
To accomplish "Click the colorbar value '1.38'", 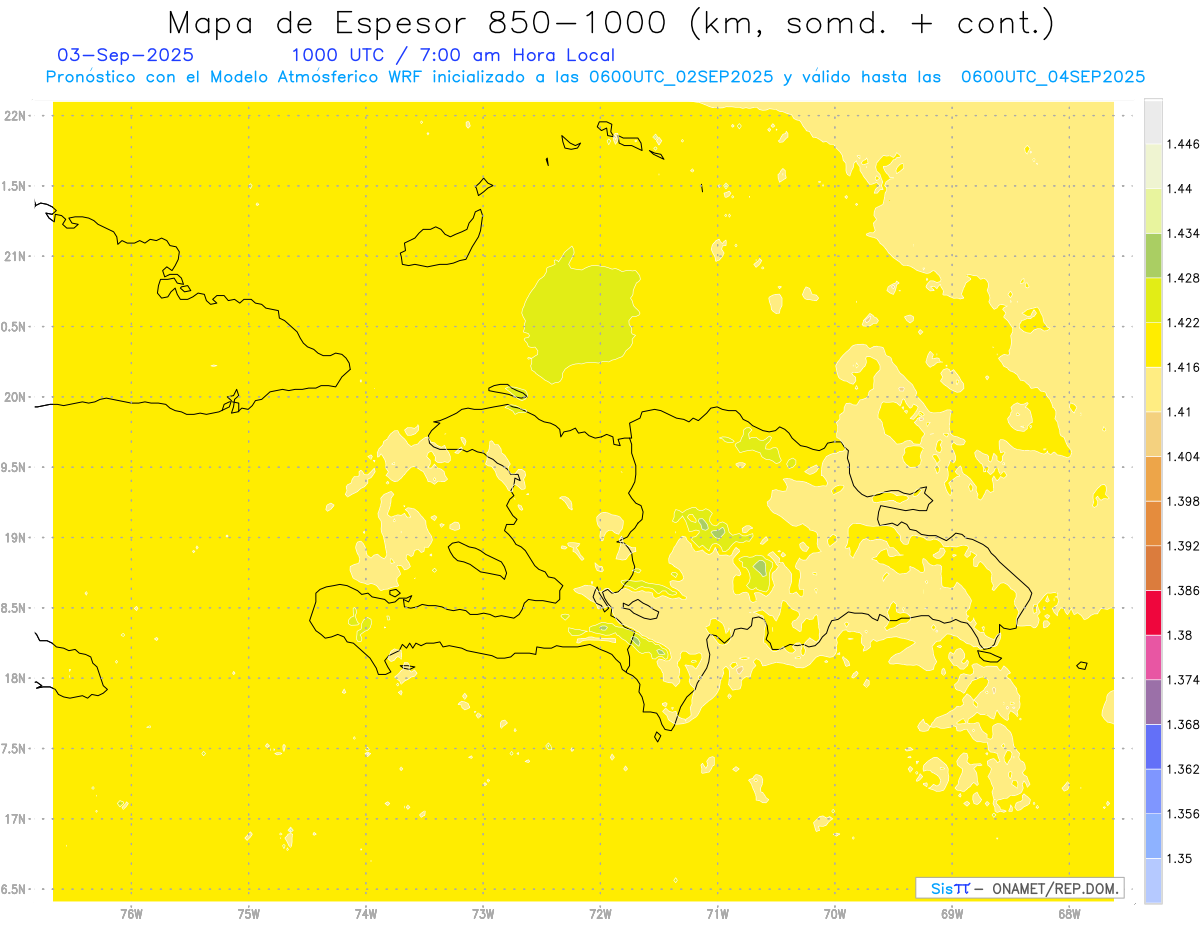I will 1180,635.
